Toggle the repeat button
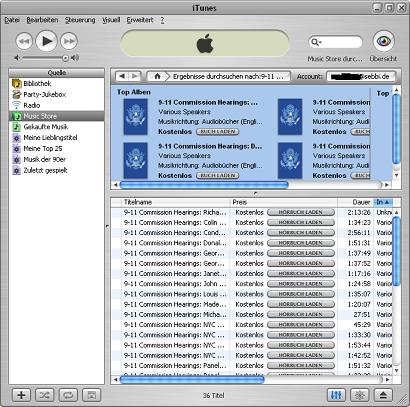Screen dimensions: 410x407 pos(68,395)
